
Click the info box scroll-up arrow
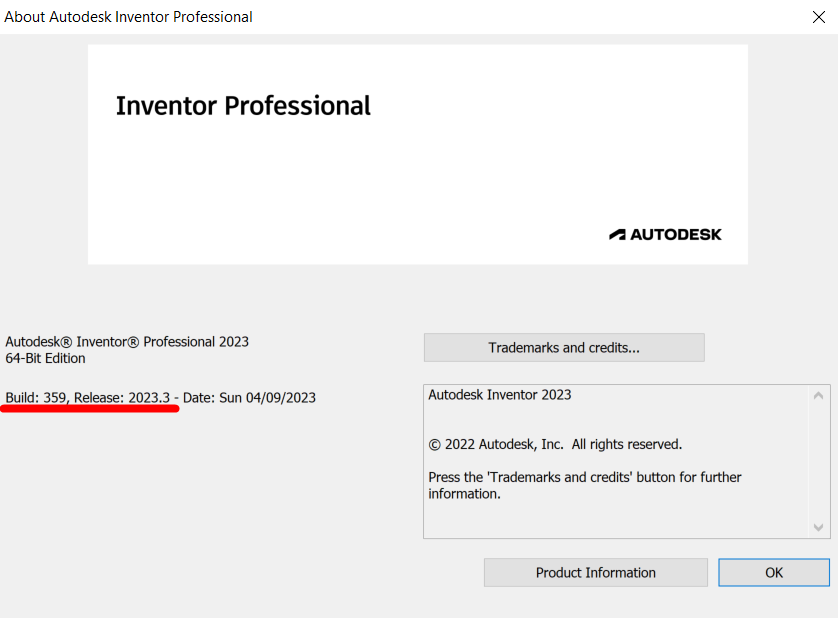(820, 396)
